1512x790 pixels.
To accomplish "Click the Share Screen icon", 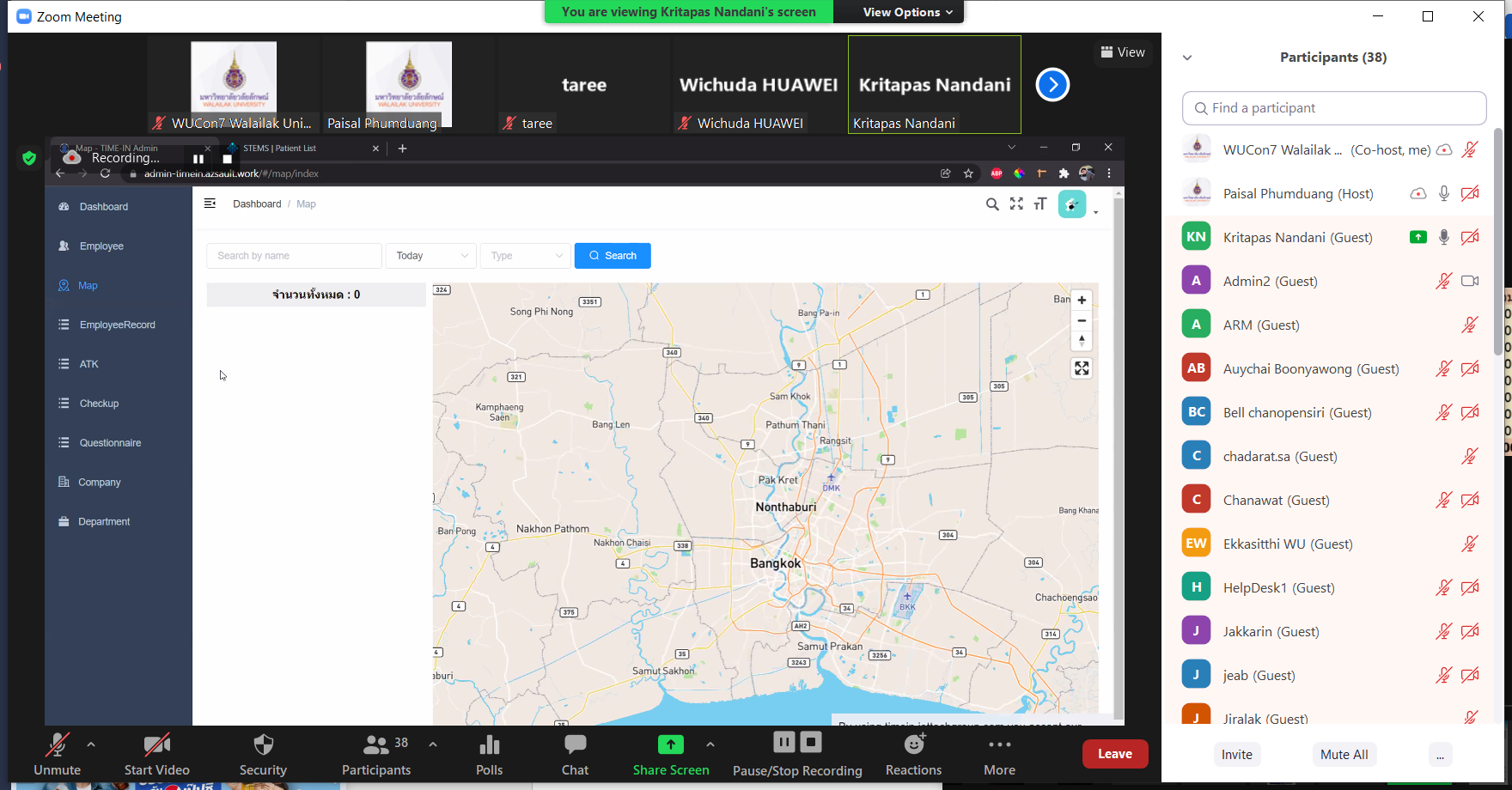I will (x=670, y=745).
